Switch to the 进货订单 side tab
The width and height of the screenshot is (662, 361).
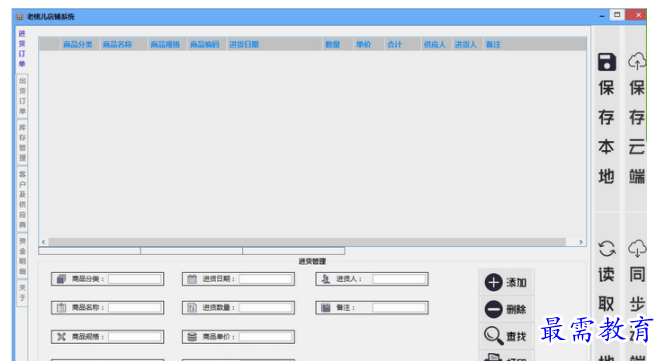[x=22, y=49]
